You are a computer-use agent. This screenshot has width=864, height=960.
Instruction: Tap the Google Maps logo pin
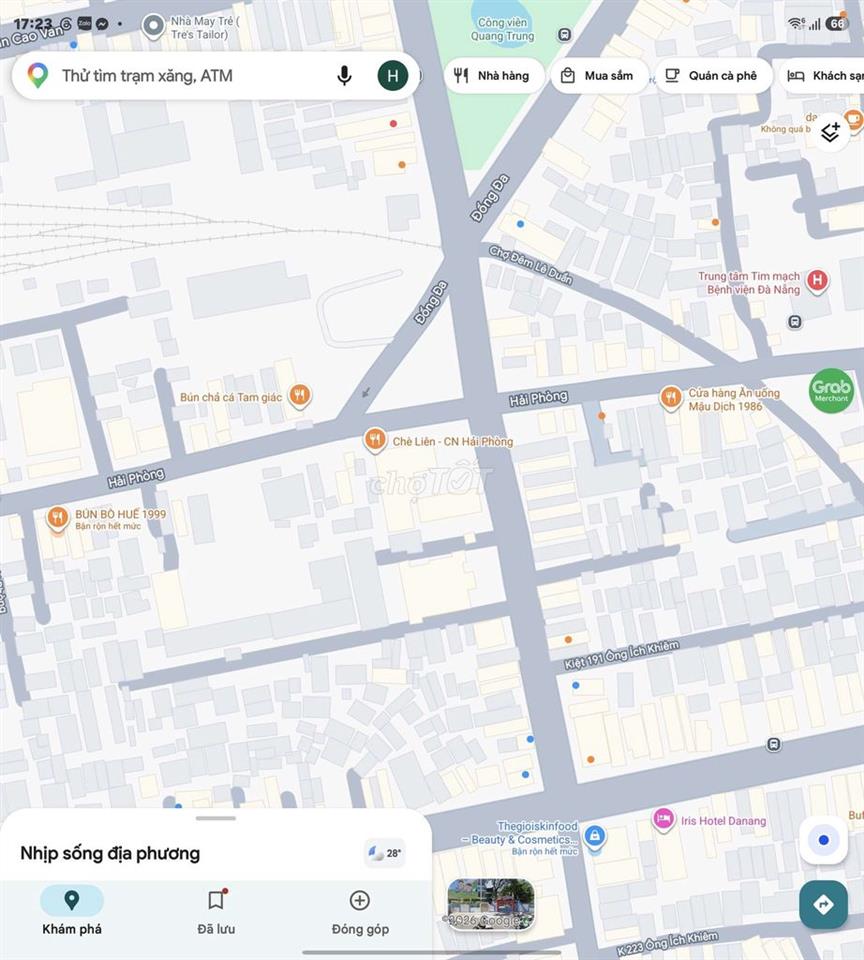tap(38, 75)
